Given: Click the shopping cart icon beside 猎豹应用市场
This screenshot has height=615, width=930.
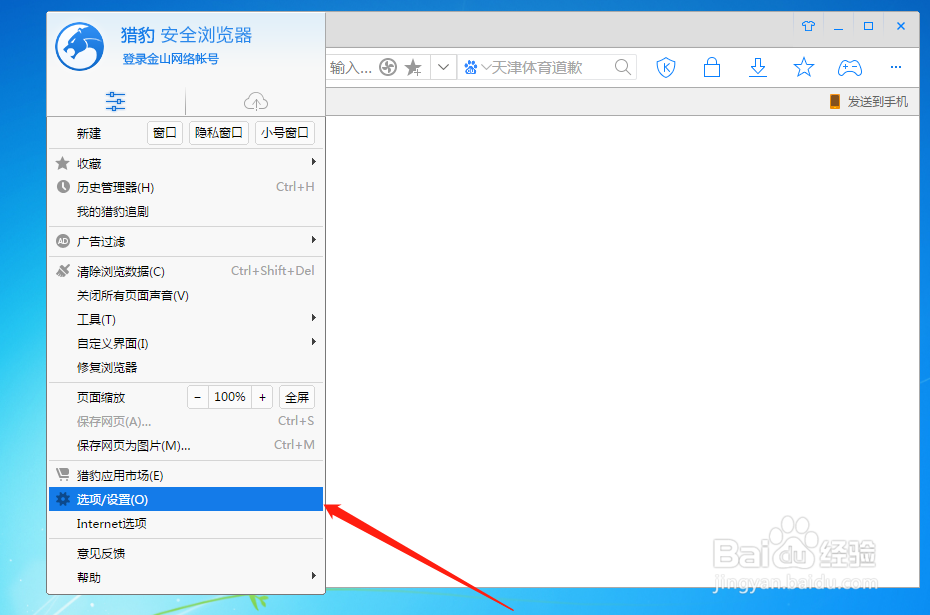Looking at the screenshot, I should [63, 474].
